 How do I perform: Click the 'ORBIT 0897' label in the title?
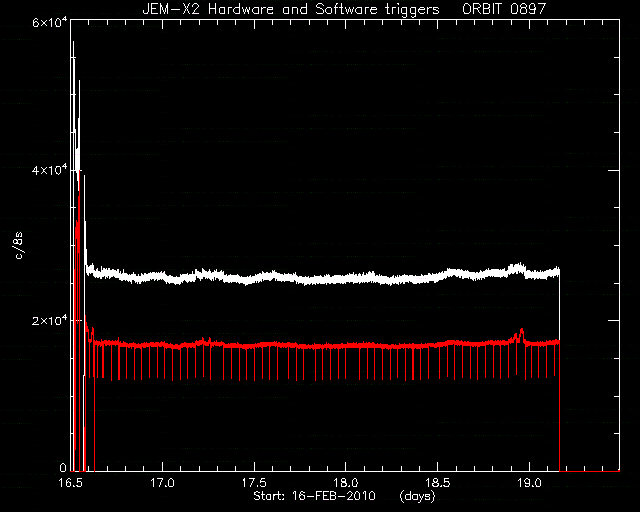click(504, 9)
